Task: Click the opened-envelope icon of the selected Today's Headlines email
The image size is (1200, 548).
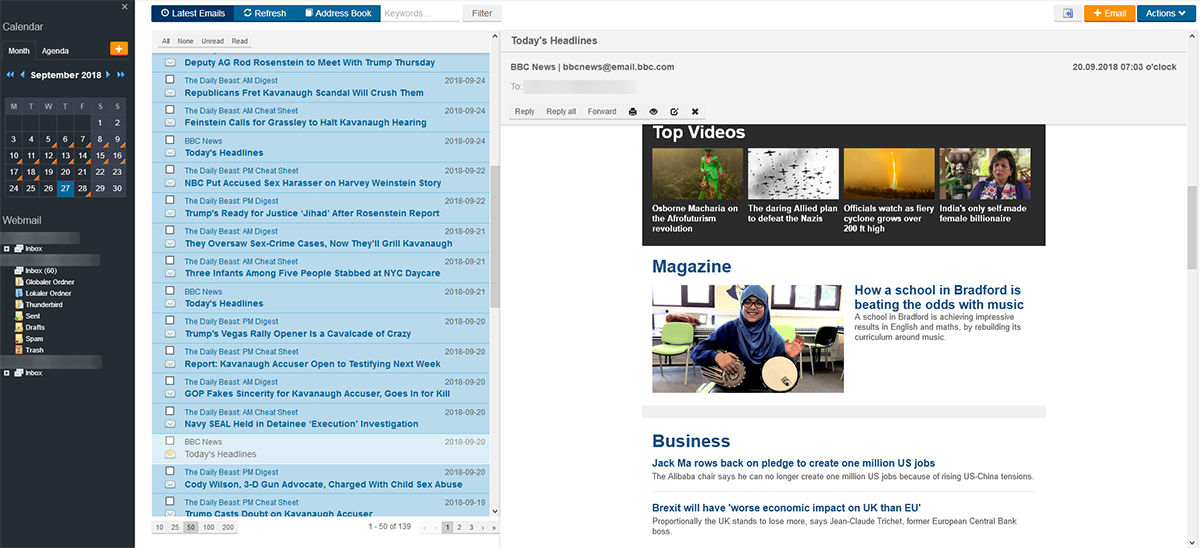Action: pyautogui.click(x=170, y=454)
